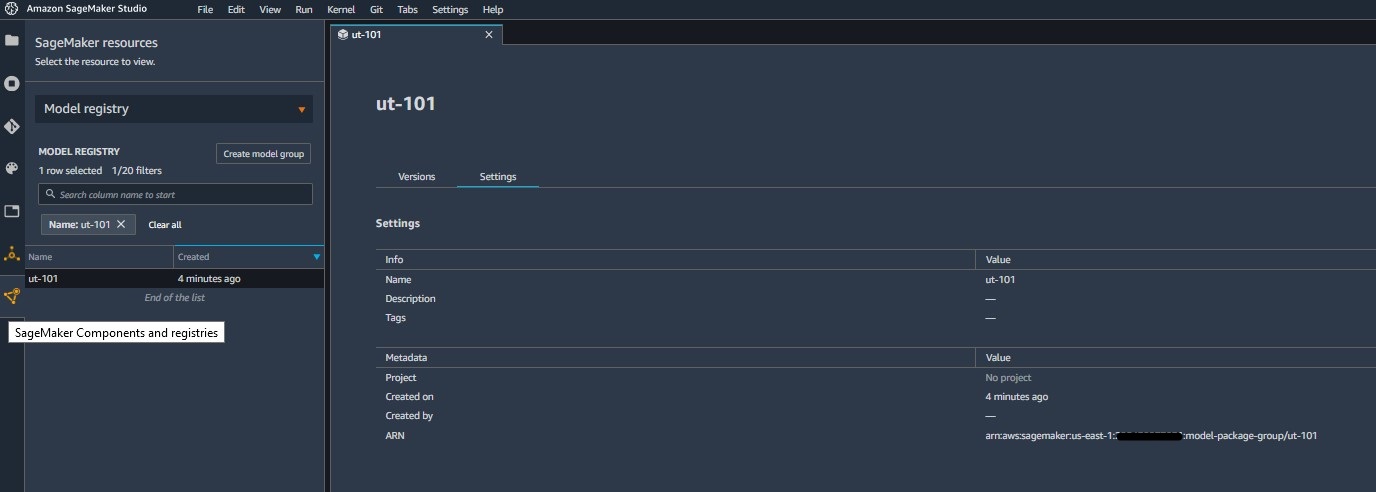Click the Description label in Info table
This screenshot has height=492, width=1376.
point(410,299)
